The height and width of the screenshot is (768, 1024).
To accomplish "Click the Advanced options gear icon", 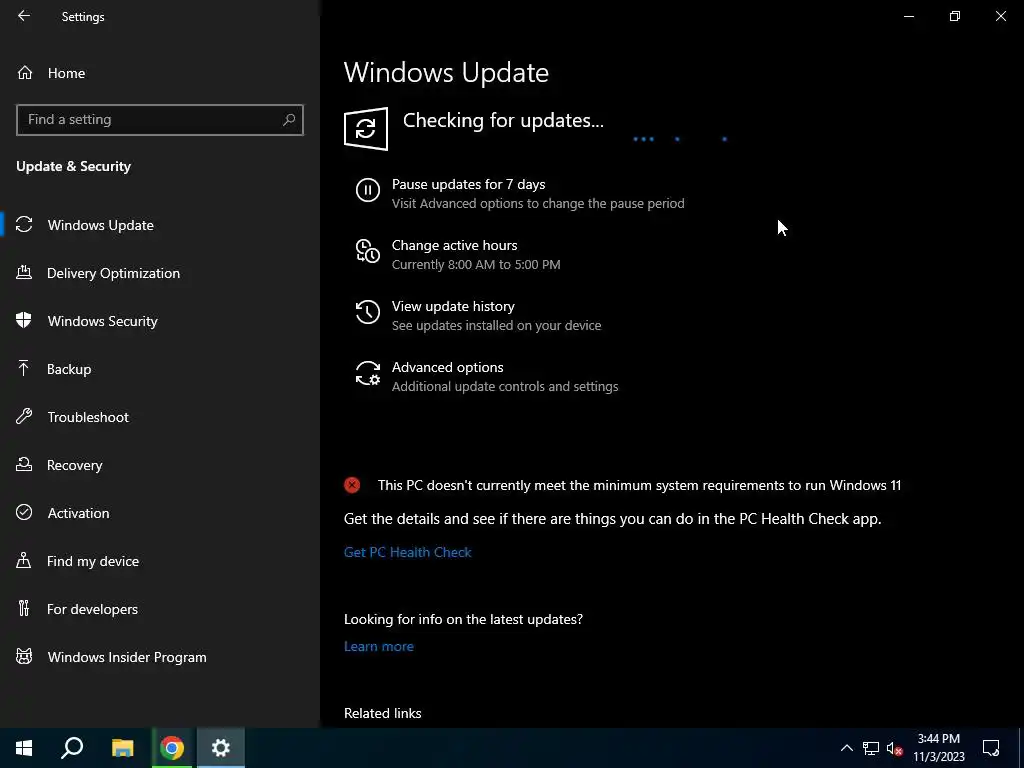I will 368,374.
